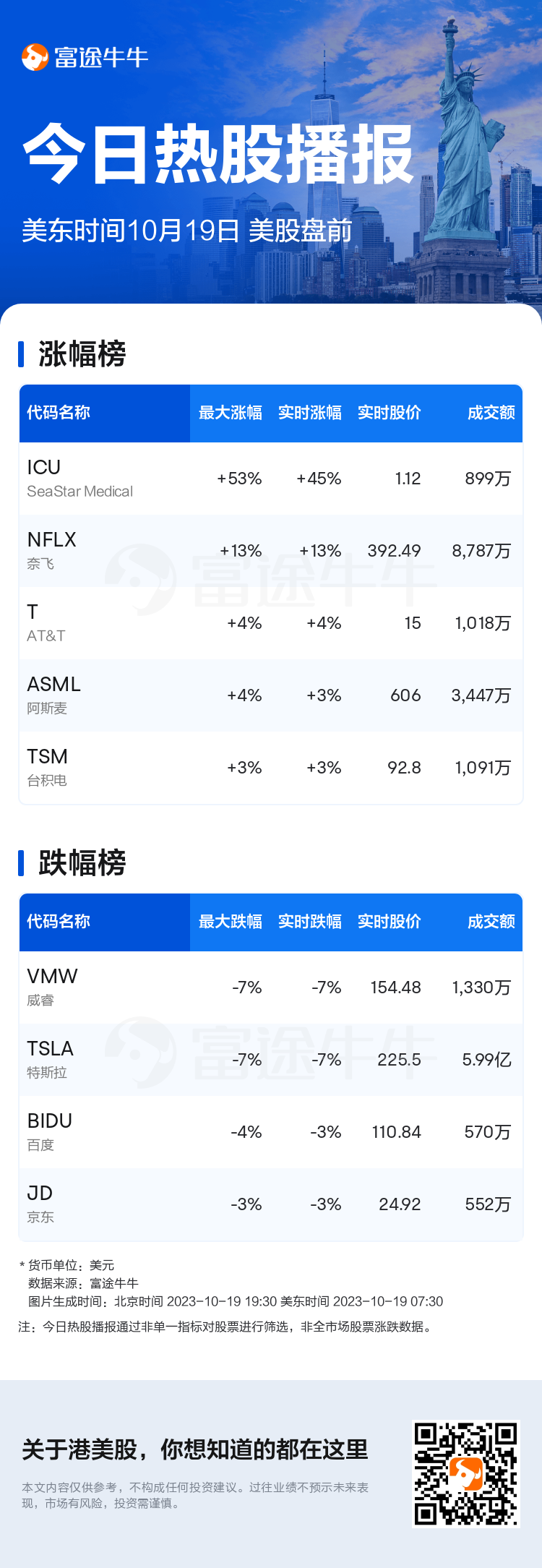542x1568 pixels.
Task: Select the JD 京东 stock row
Action: click(x=271, y=1204)
